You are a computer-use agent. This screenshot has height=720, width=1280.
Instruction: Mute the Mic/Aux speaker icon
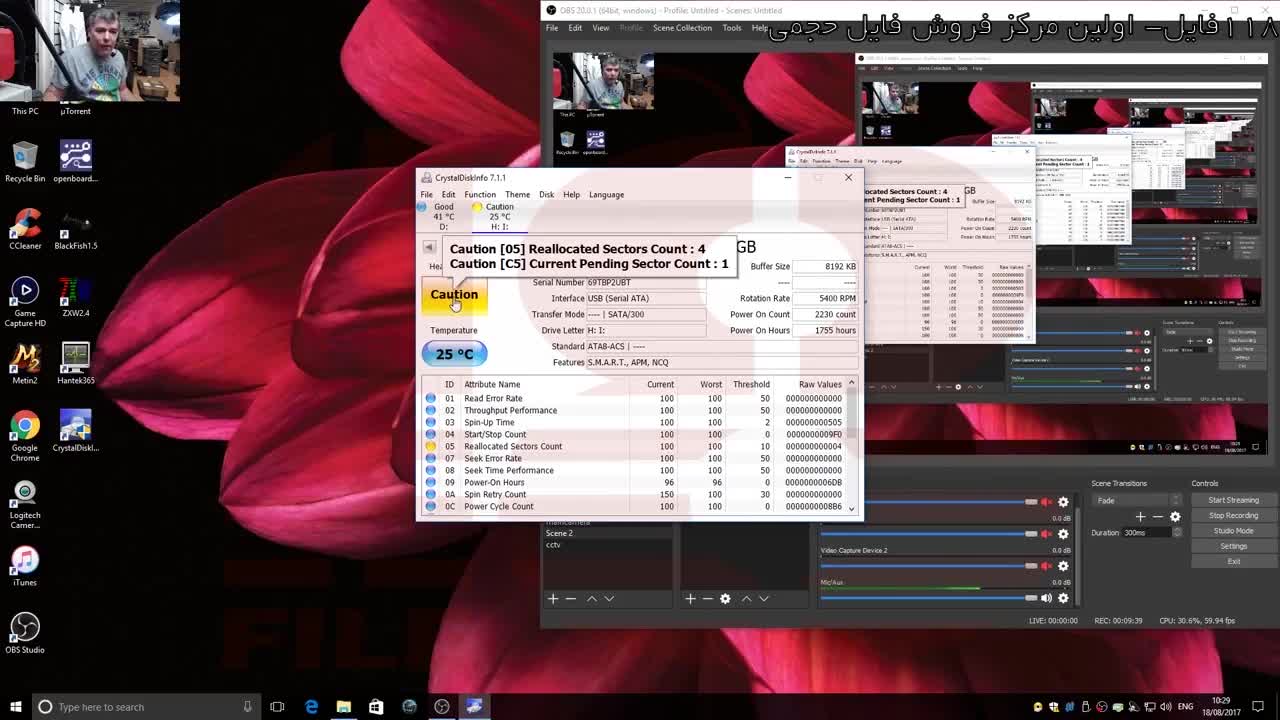pyautogui.click(x=1046, y=598)
